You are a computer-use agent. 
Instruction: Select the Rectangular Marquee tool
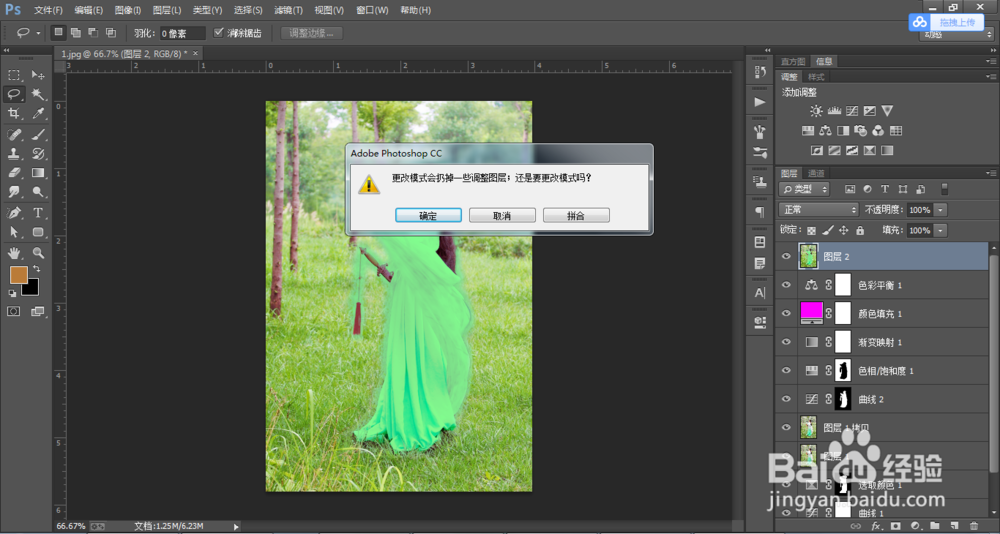click(14, 75)
